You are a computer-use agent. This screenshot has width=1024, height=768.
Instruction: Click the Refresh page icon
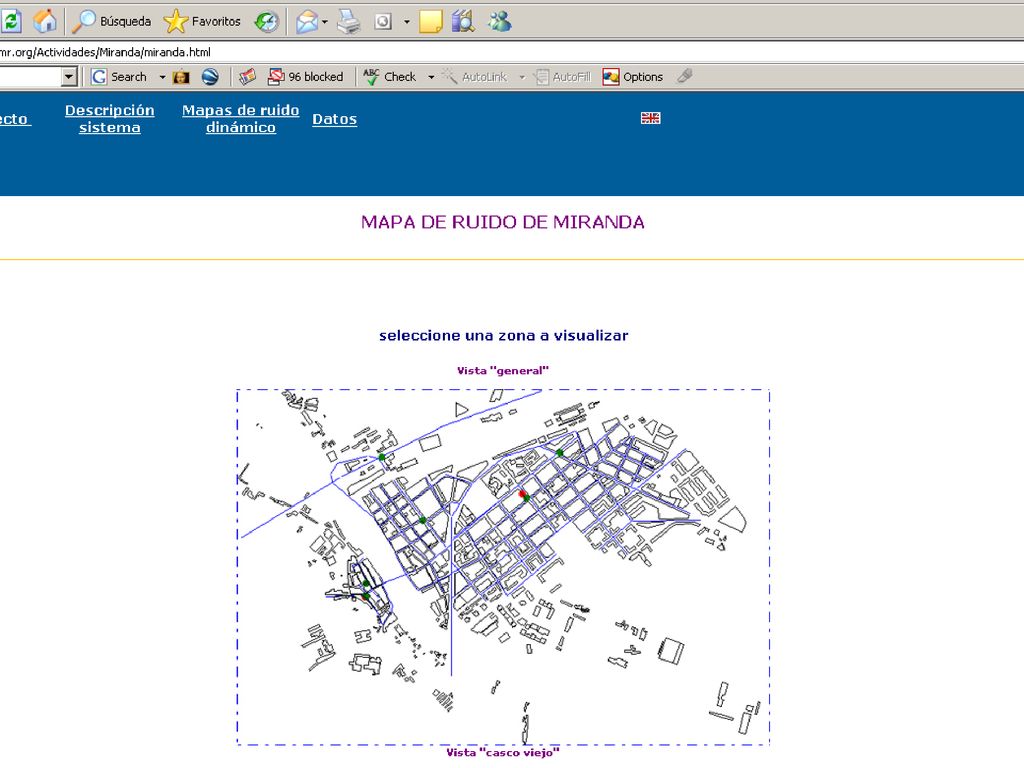coord(11,21)
